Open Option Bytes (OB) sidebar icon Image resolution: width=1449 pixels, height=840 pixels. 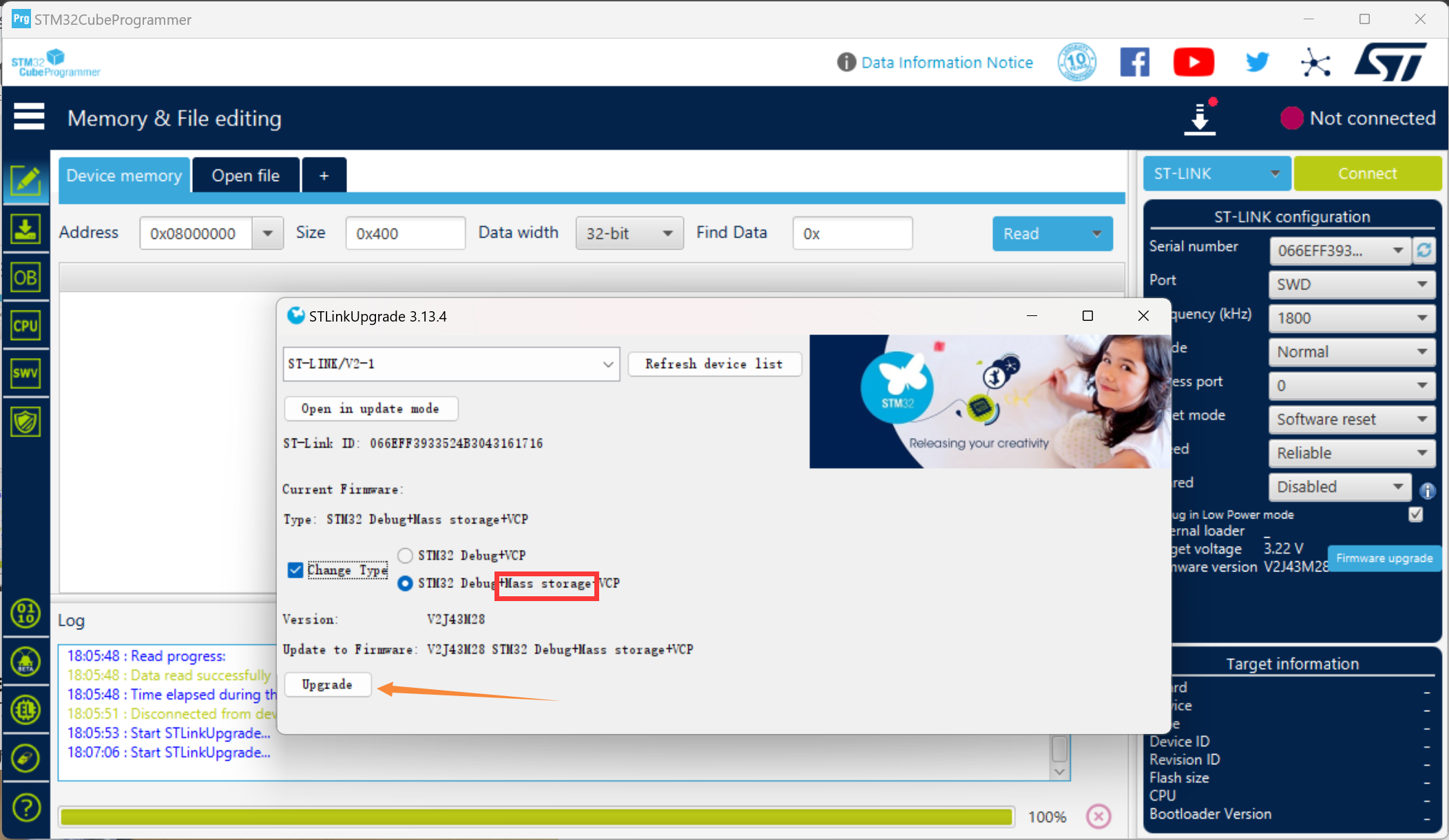point(25,277)
